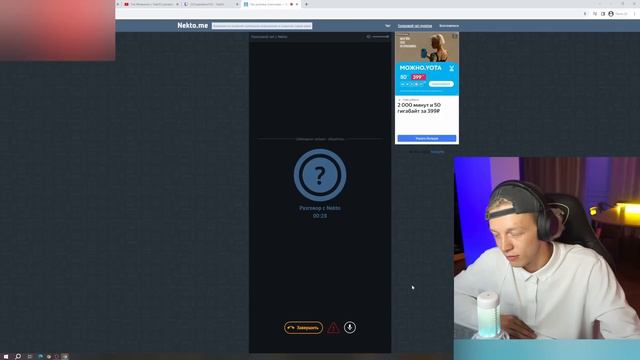End the call with the Завершить button
The height and width of the screenshot is (360, 640).
click(303, 328)
